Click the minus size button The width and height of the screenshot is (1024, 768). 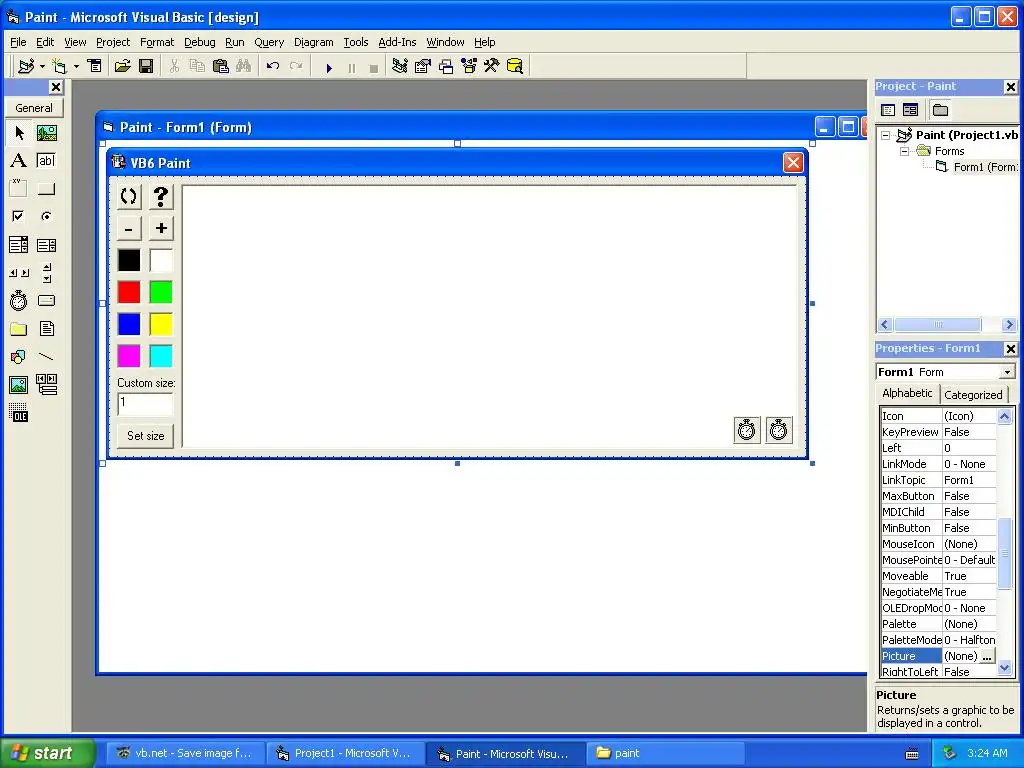(x=129, y=228)
